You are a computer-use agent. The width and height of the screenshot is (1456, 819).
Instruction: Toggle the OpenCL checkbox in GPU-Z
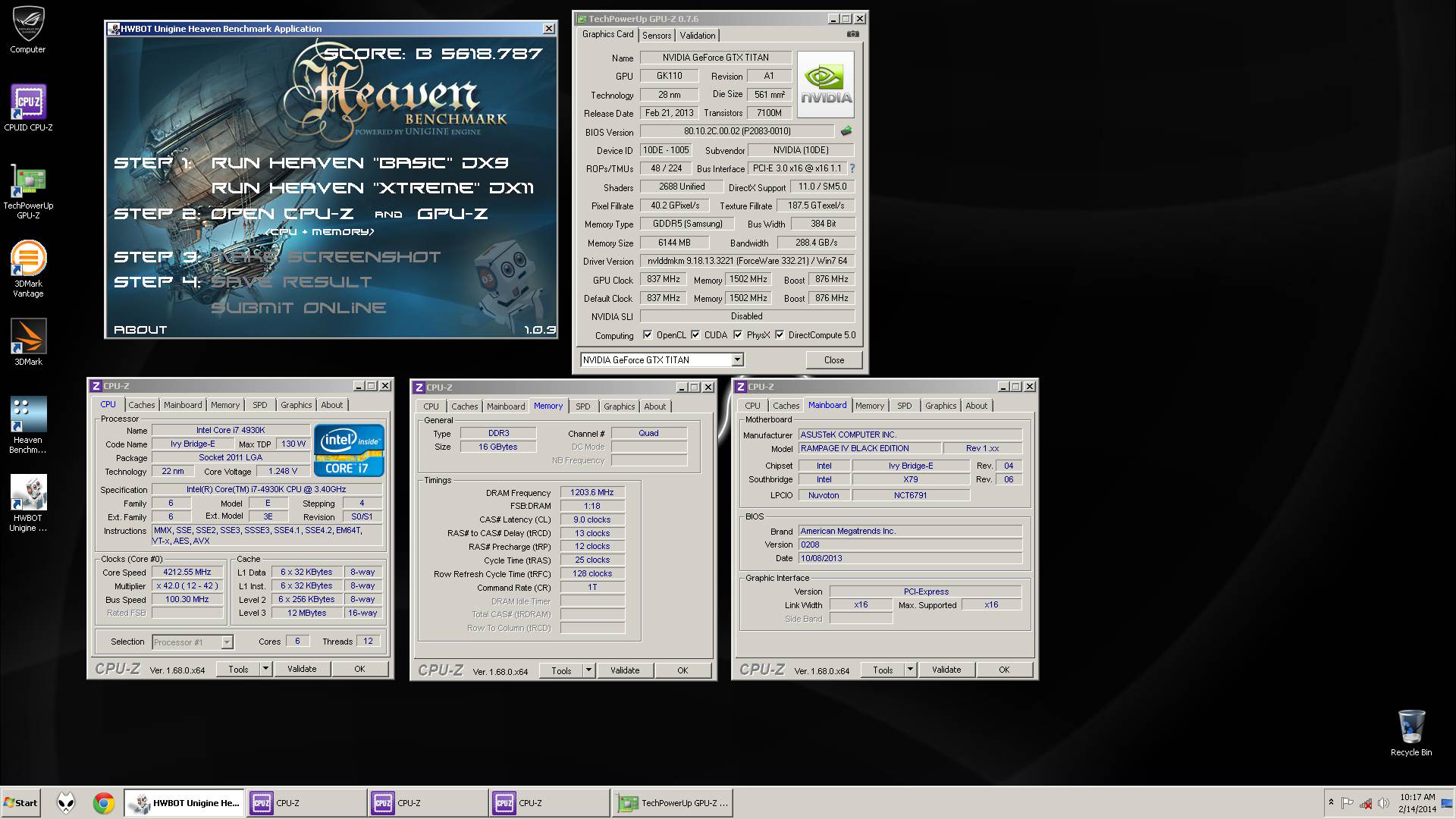(x=648, y=334)
